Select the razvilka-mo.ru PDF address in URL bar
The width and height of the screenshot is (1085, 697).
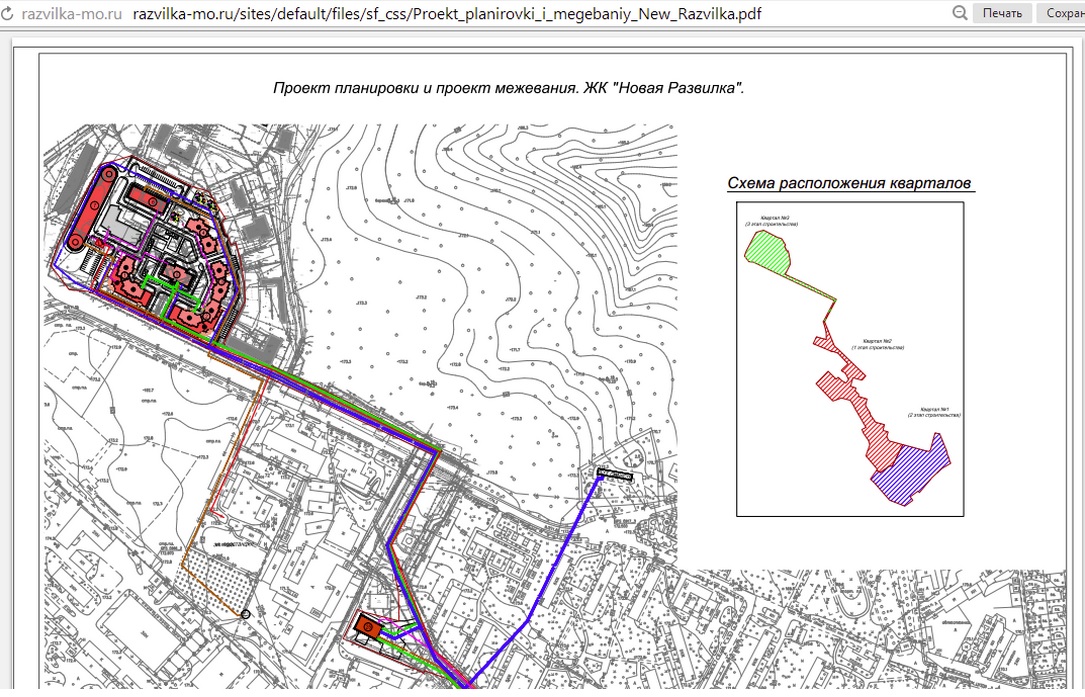(x=446, y=14)
